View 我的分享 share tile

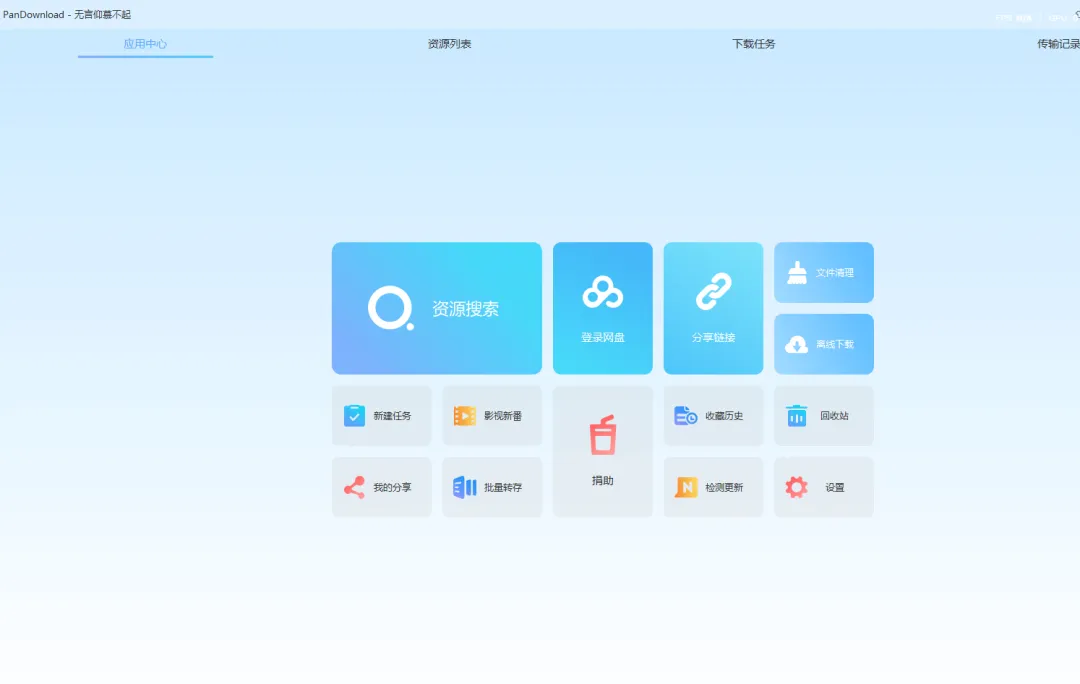(x=382, y=487)
